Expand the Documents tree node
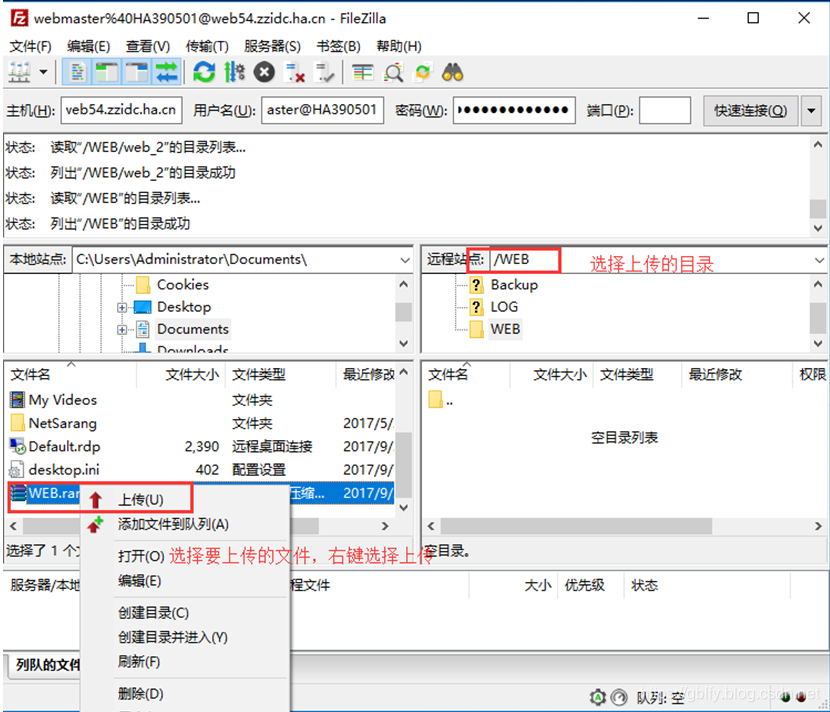 pos(122,329)
